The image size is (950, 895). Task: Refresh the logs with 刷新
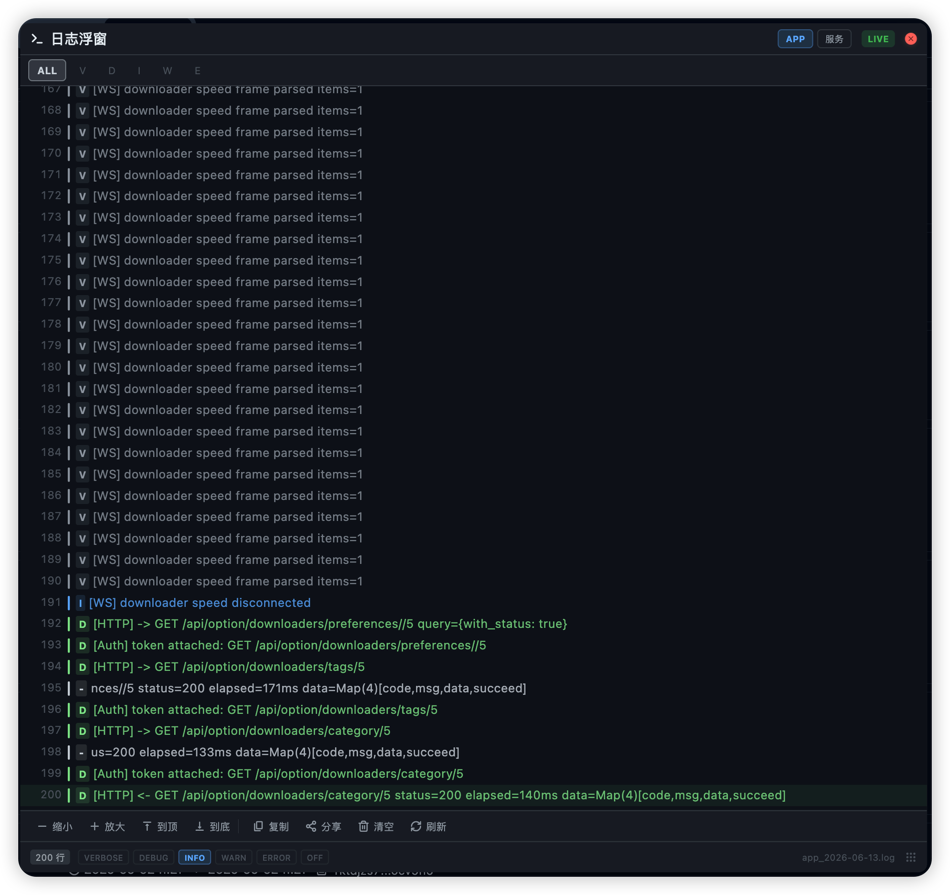tap(428, 827)
